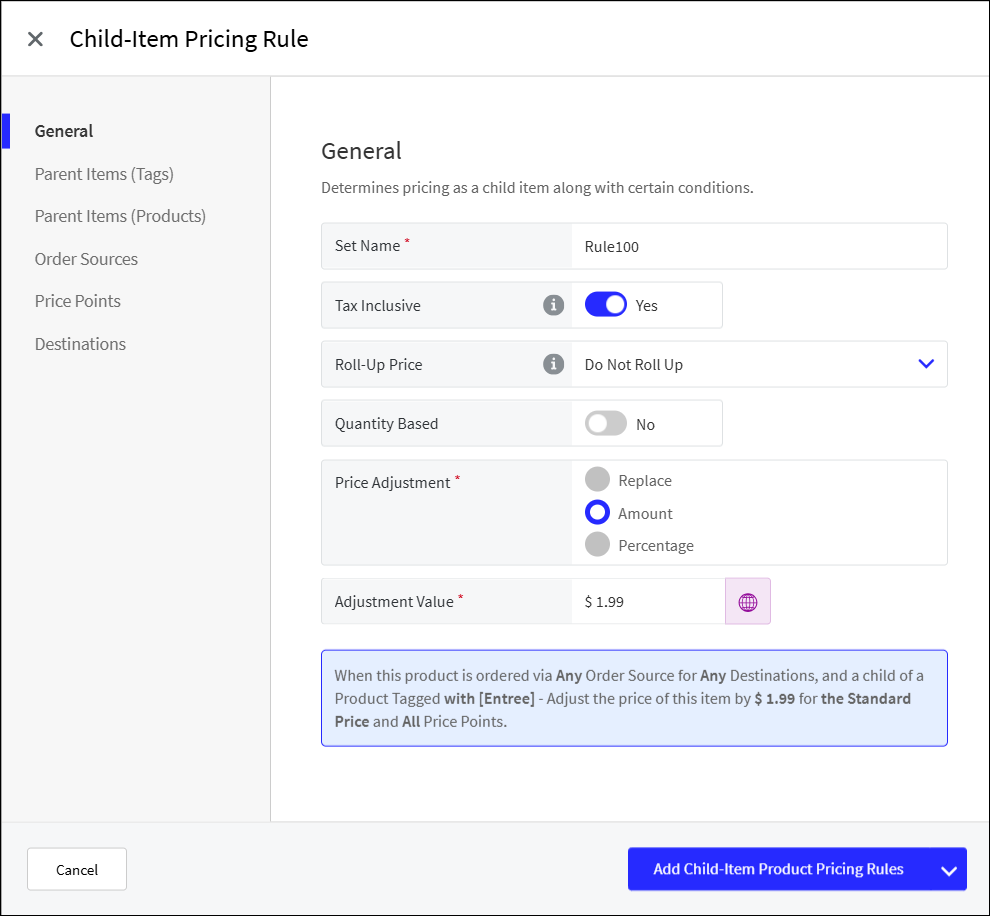Enable the Quantity Based toggle
This screenshot has height=916, width=990.
pos(606,423)
